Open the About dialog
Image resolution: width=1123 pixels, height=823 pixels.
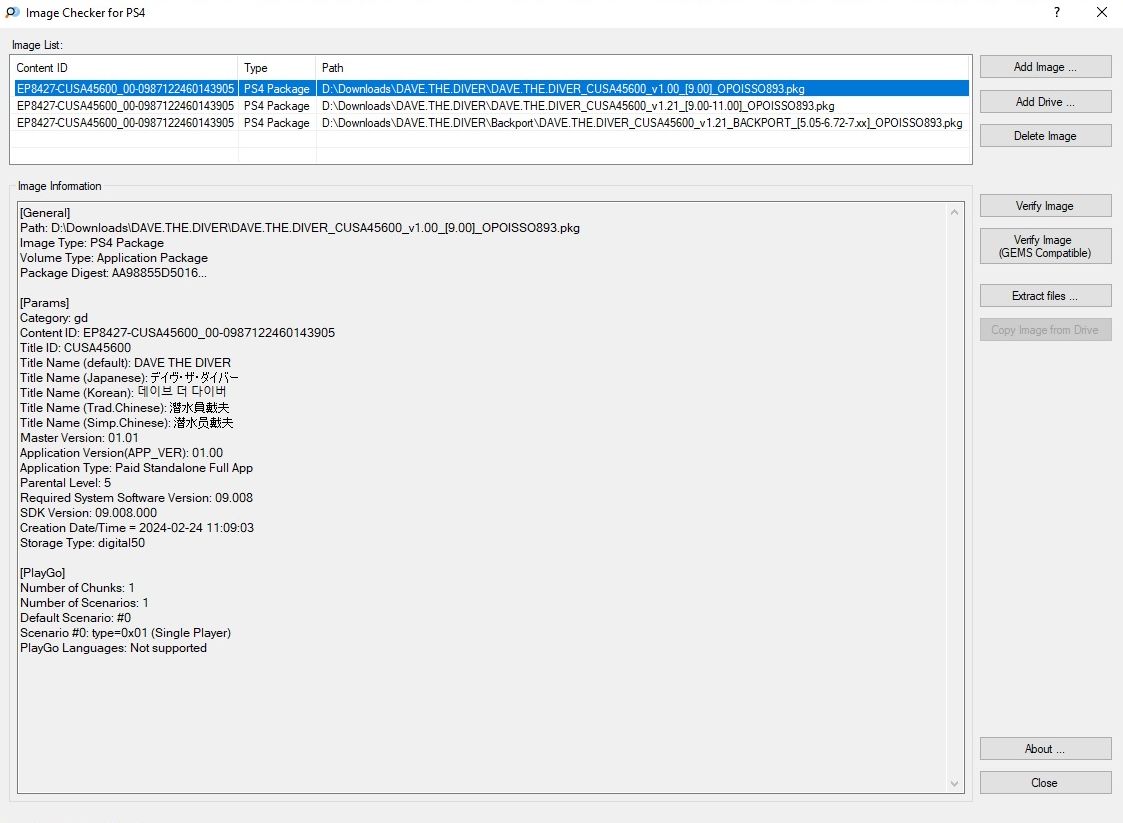tap(1045, 749)
